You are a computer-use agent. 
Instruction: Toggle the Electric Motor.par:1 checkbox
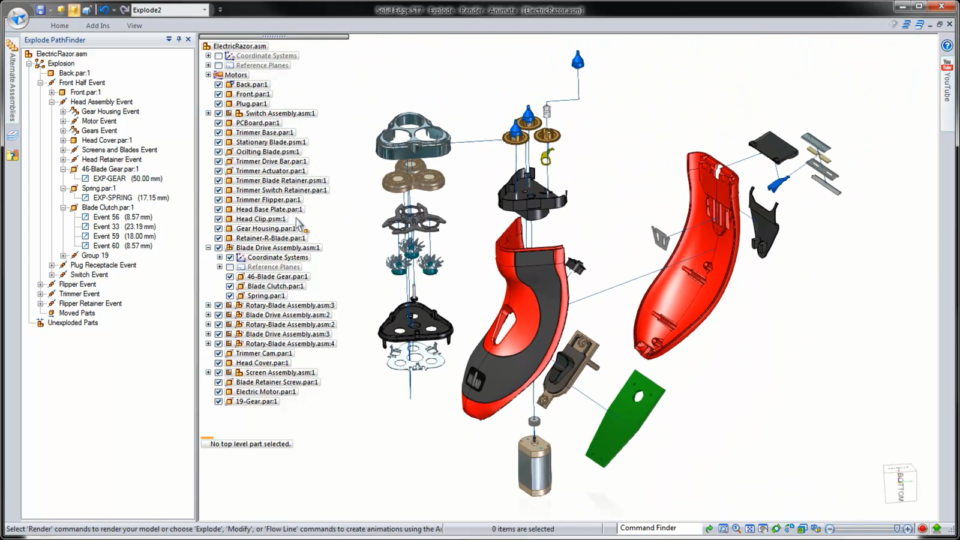tap(218, 391)
